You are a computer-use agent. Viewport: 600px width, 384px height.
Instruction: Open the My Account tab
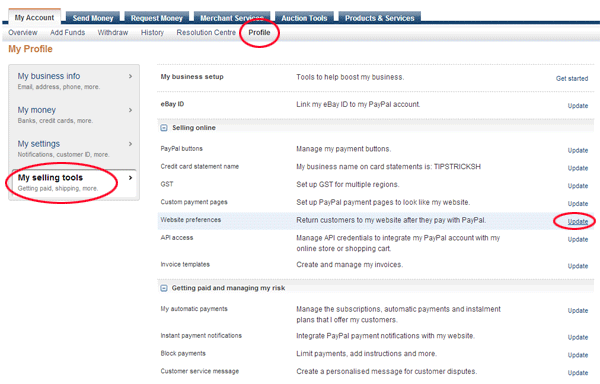click(34, 17)
